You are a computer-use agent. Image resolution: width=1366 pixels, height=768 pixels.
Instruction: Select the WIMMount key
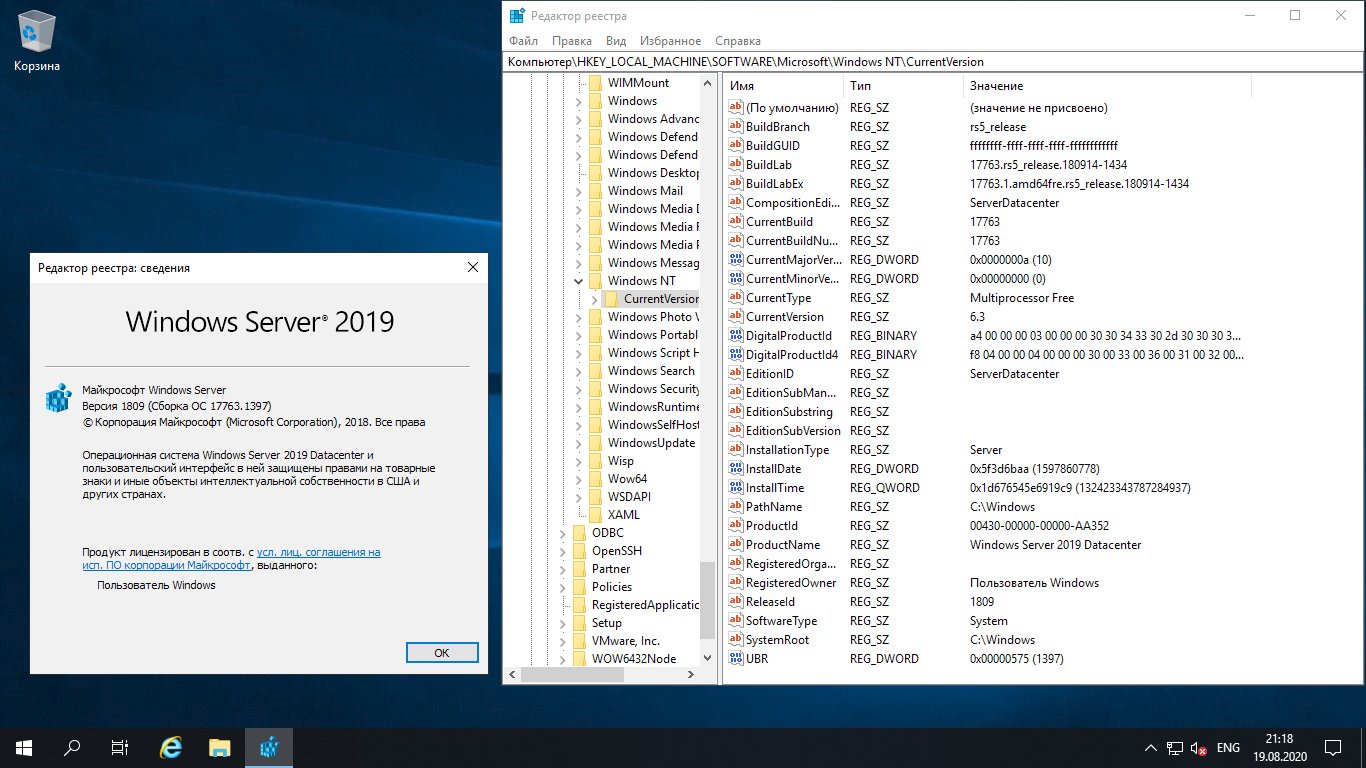tap(638, 83)
